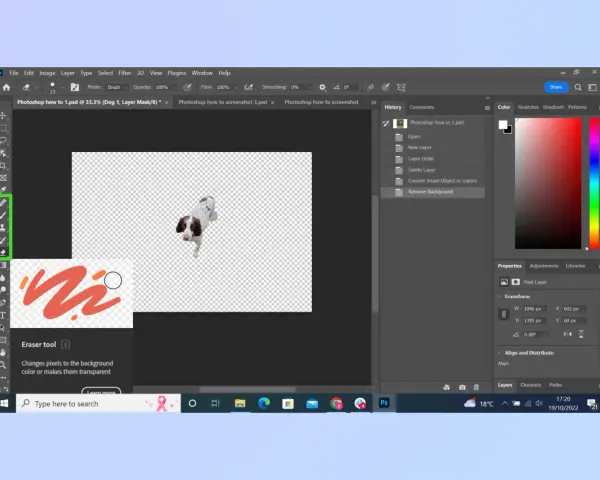This screenshot has height=480, width=600.
Task: Select the Hand tool
Action: [3, 353]
